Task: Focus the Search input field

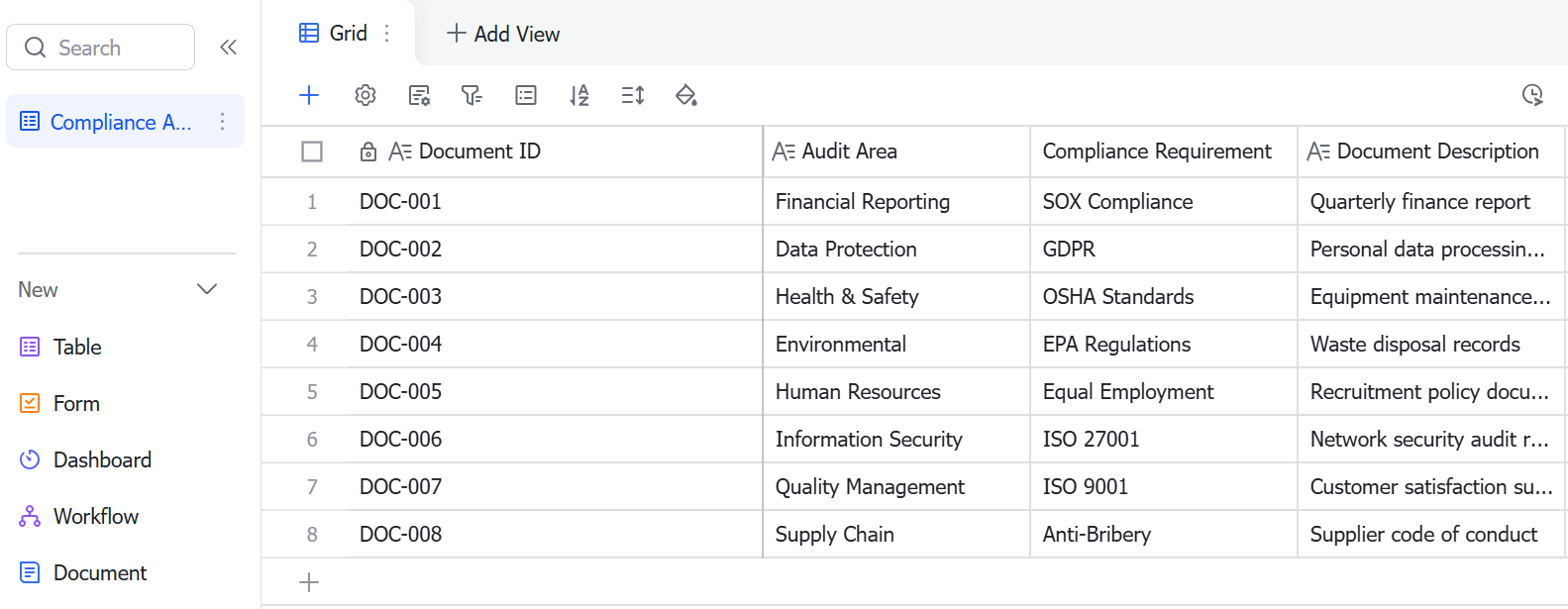Action: pos(100,47)
